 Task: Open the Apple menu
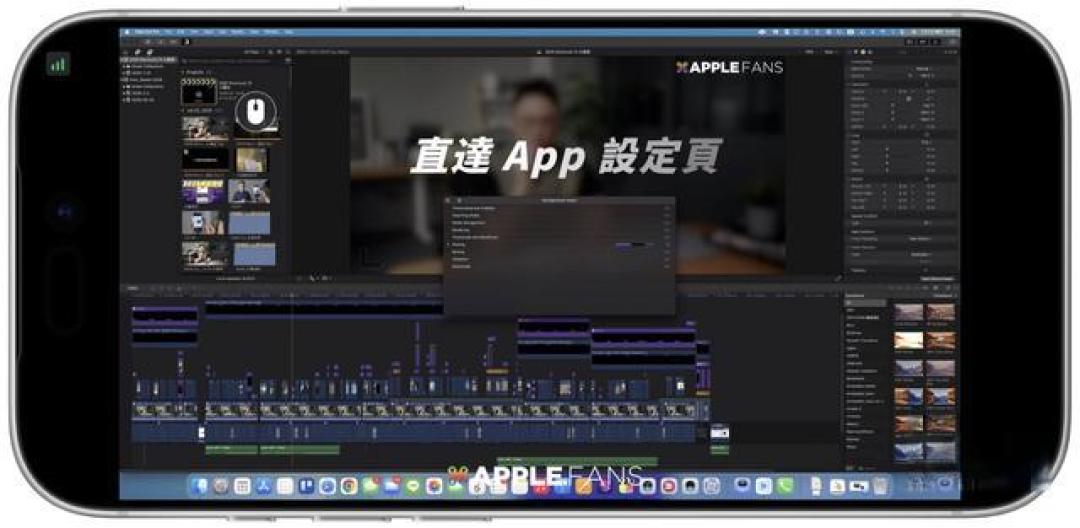pos(126,32)
